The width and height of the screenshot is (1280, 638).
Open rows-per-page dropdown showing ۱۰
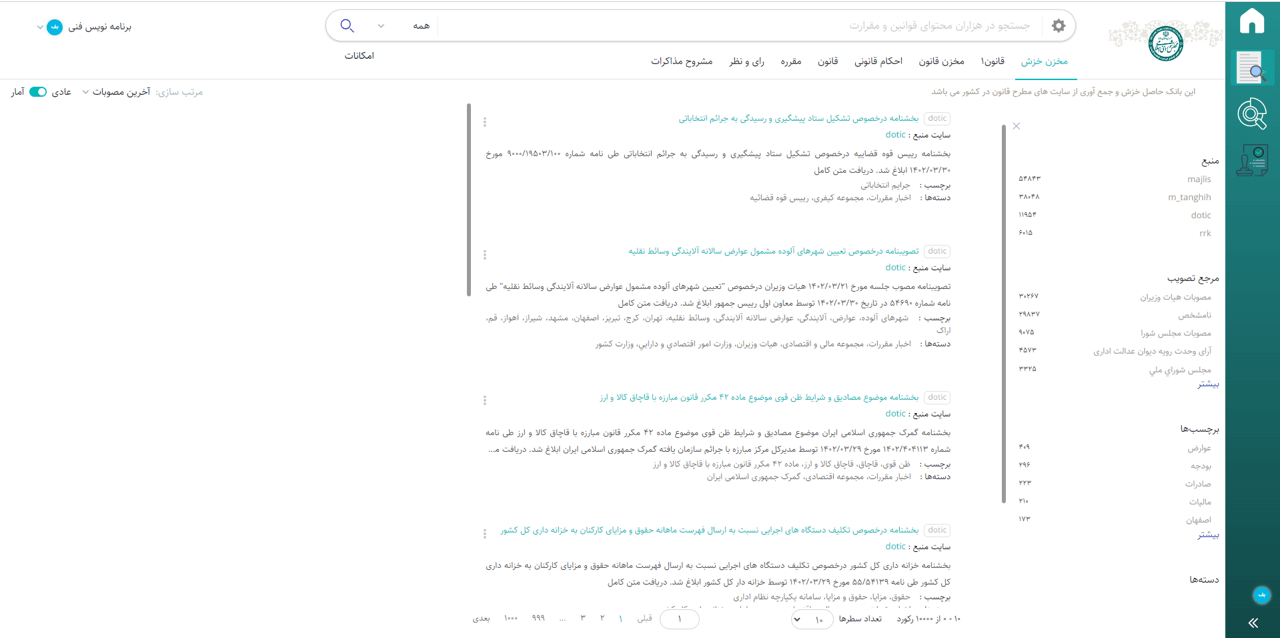pyautogui.click(x=812, y=619)
